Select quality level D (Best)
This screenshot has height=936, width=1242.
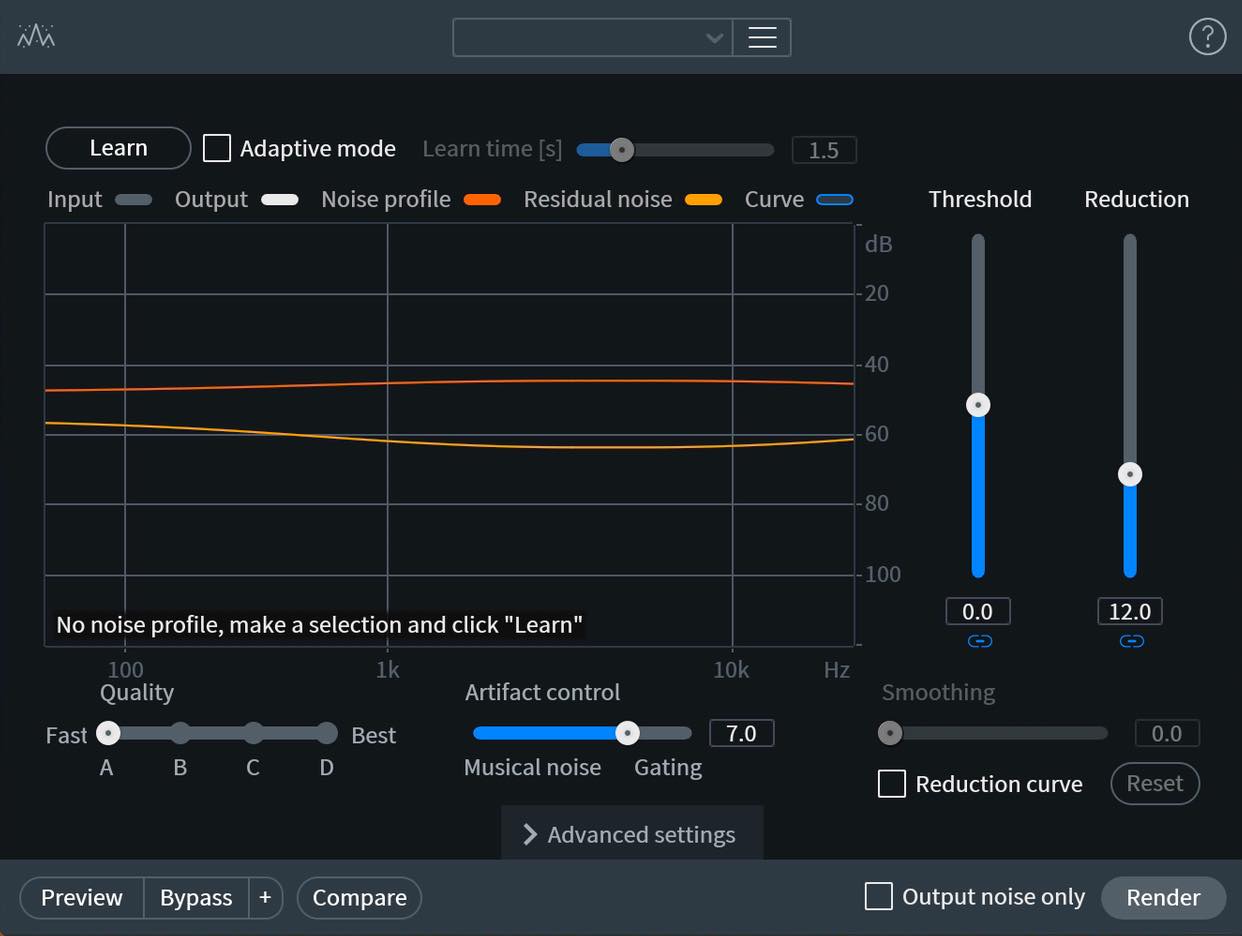click(x=326, y=734)
